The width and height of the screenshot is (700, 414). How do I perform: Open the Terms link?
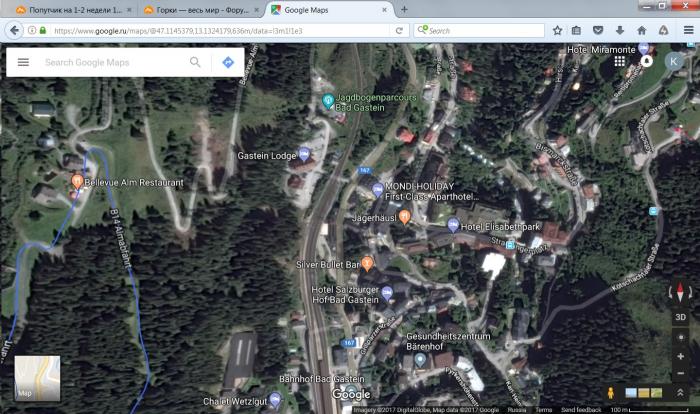point(543,410)
